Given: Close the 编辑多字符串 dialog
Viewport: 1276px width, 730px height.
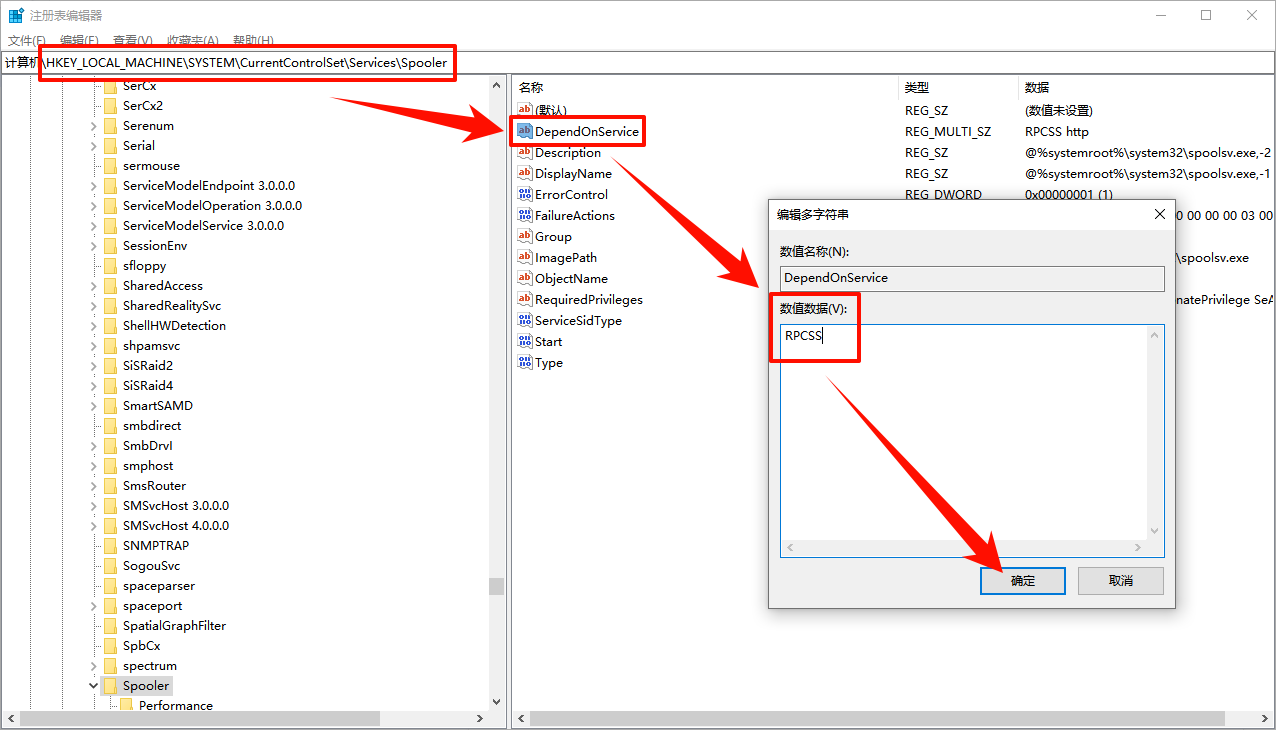Looking at the screenshot, I should pyautogui.click(x=1159, y=214).
